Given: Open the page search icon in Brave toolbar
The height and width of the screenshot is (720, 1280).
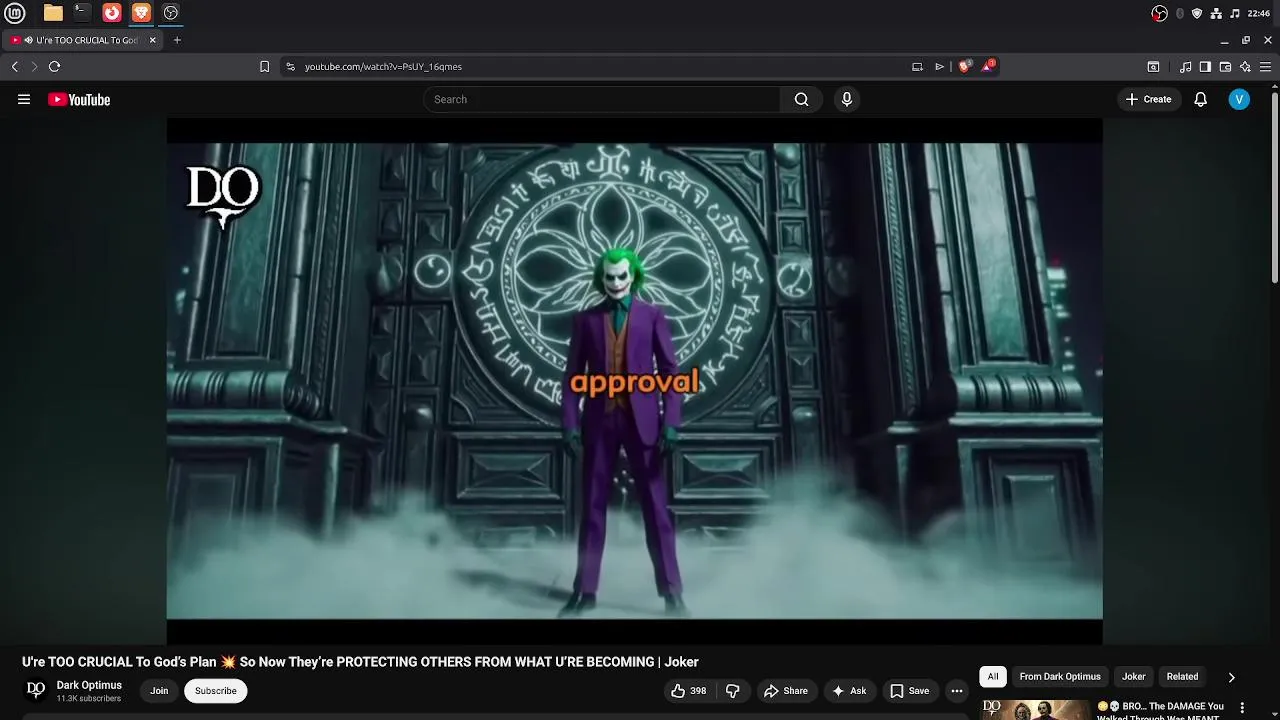Looking at the screenshot, I should pyautogui.click(x=1153, y=66).
